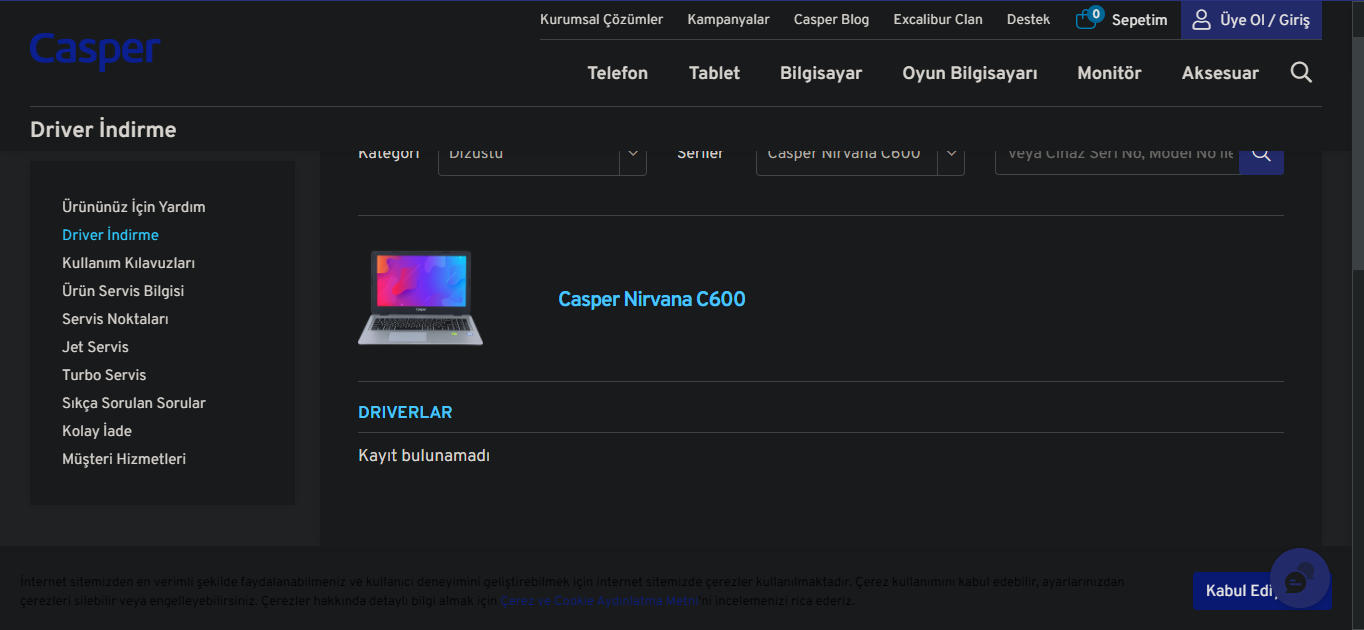Open Tablet menu
The height and width of the screenshot is (630, 1364).
pos(714,73)
